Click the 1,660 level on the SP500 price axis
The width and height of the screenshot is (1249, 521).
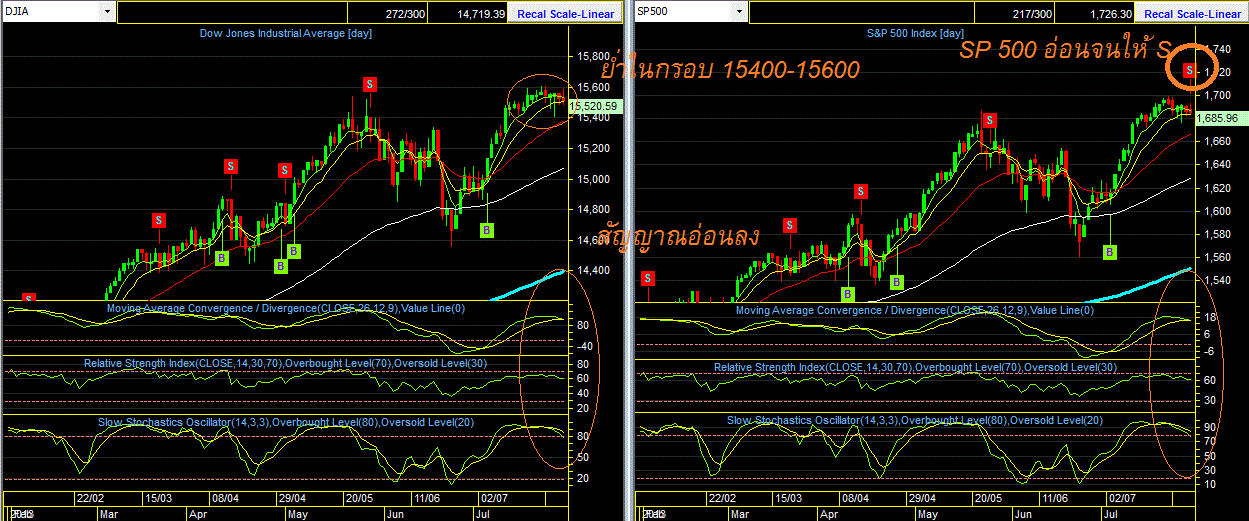point(1218,141)
